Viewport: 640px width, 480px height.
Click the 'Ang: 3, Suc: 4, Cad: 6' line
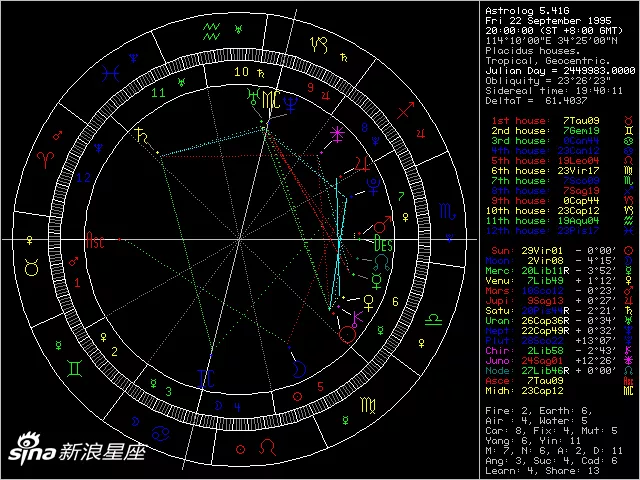(x=551, y=461)
